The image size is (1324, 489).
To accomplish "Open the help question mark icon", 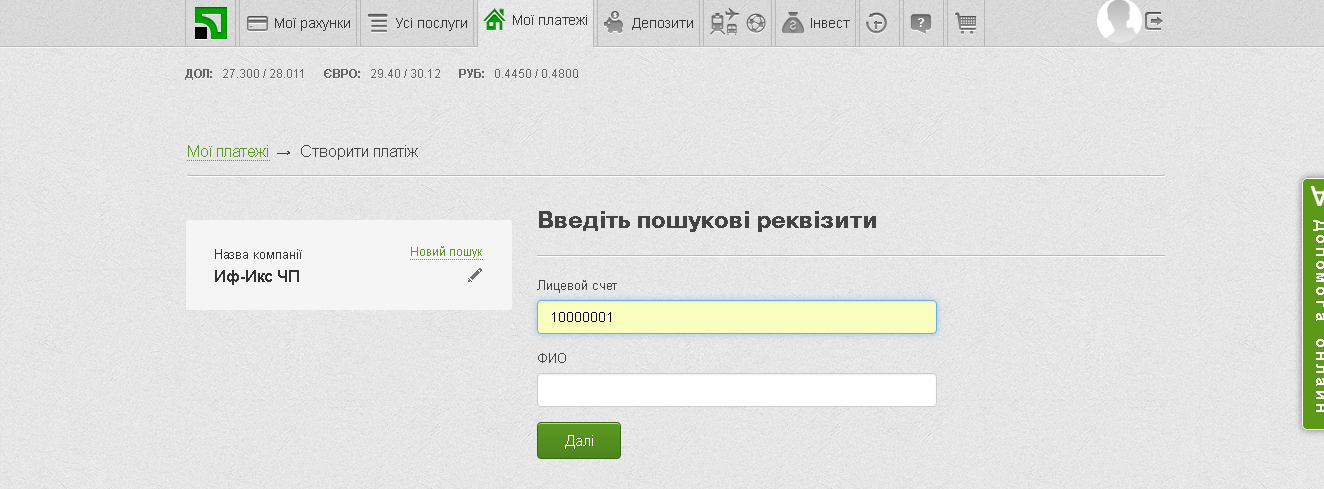I will [922, 23].
